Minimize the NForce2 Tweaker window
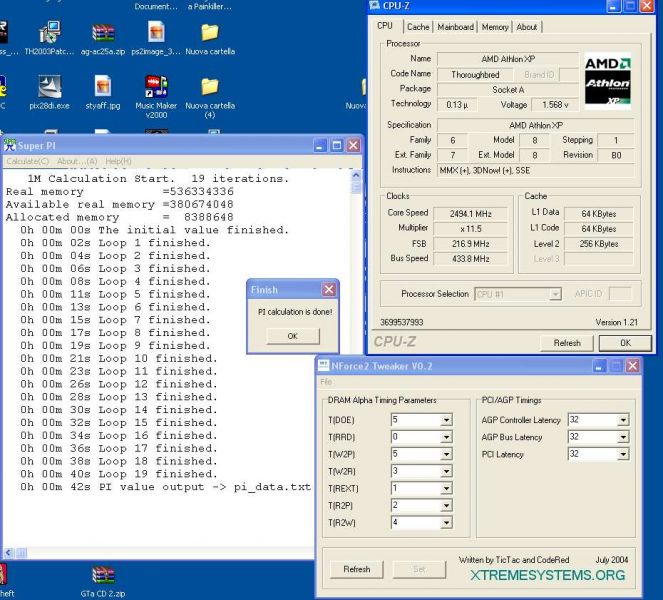Image resolution: width=663 pixels, height=600 pixels. click(x=599, y=366)
